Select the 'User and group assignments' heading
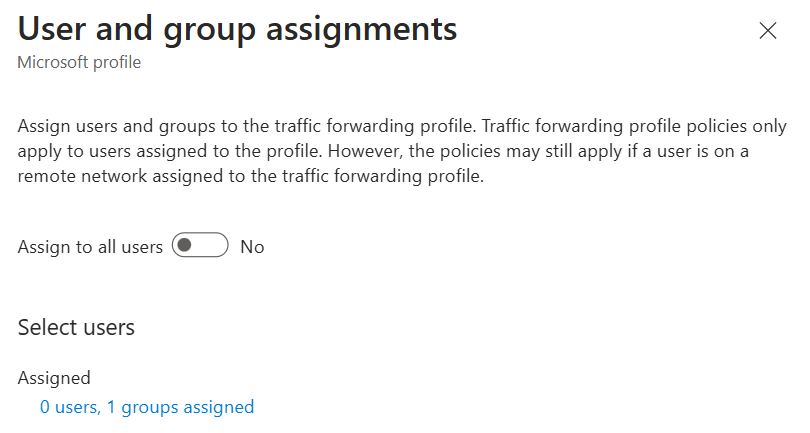Screen dimensions: 810x433 (x=237, y=29)
